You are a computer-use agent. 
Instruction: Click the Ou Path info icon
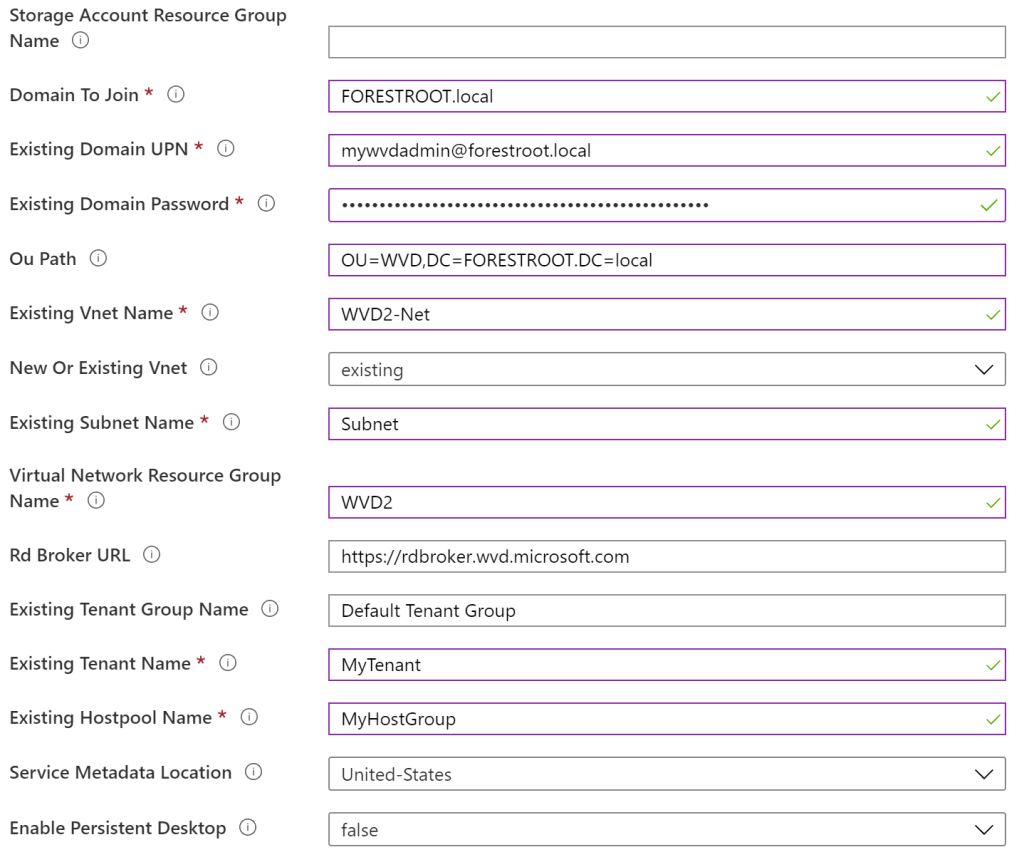(98, 259)
